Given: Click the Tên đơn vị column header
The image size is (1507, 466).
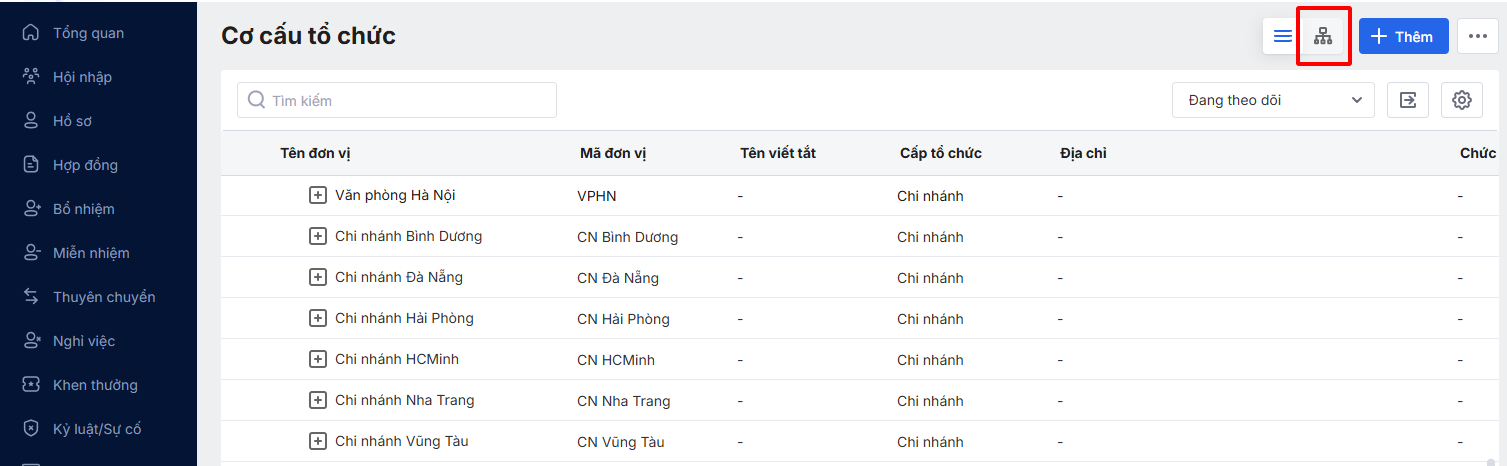Looking at the screenshot, I should click(315, 153).
